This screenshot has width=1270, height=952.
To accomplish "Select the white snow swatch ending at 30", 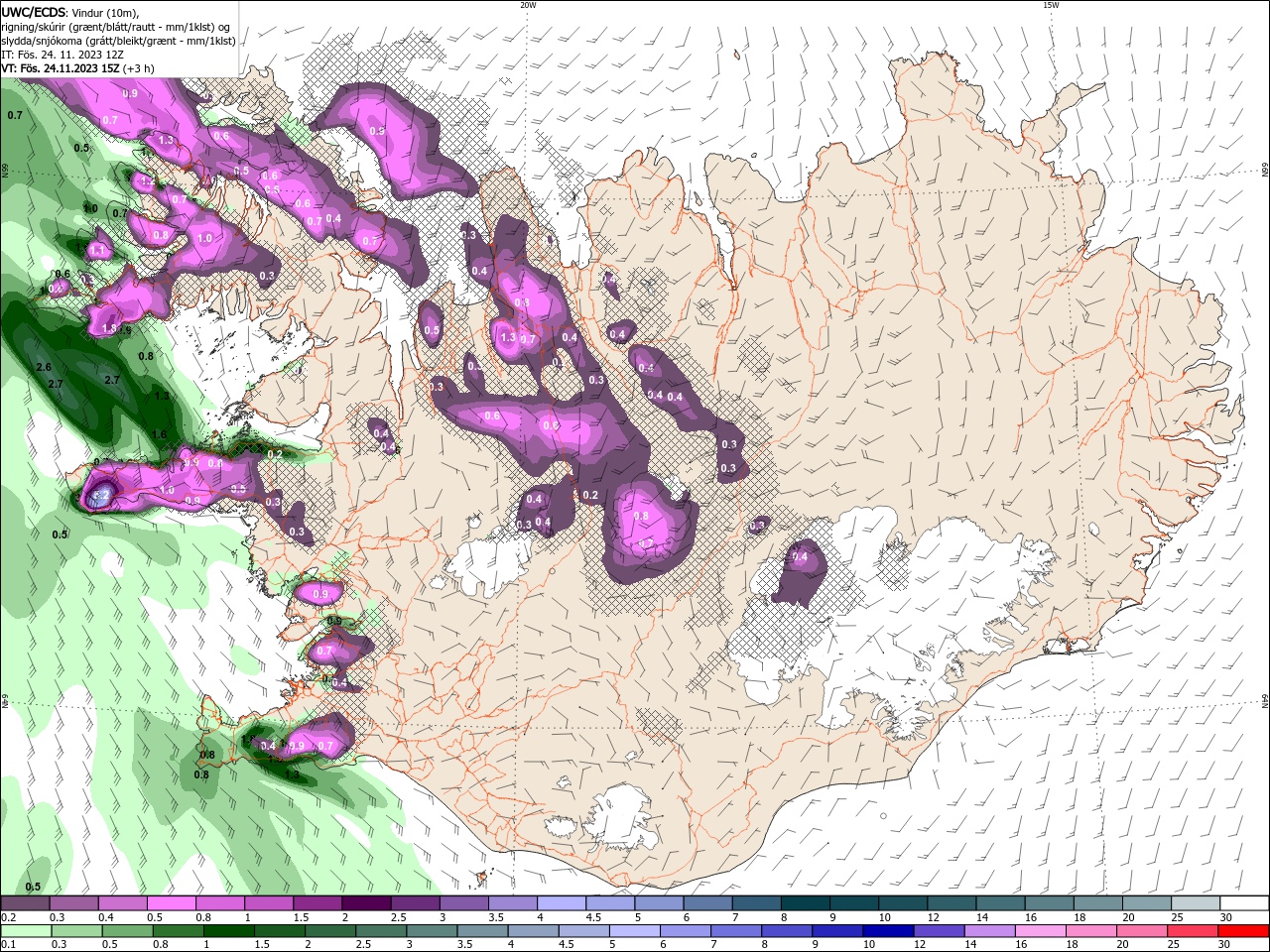I will (1244, 903).
